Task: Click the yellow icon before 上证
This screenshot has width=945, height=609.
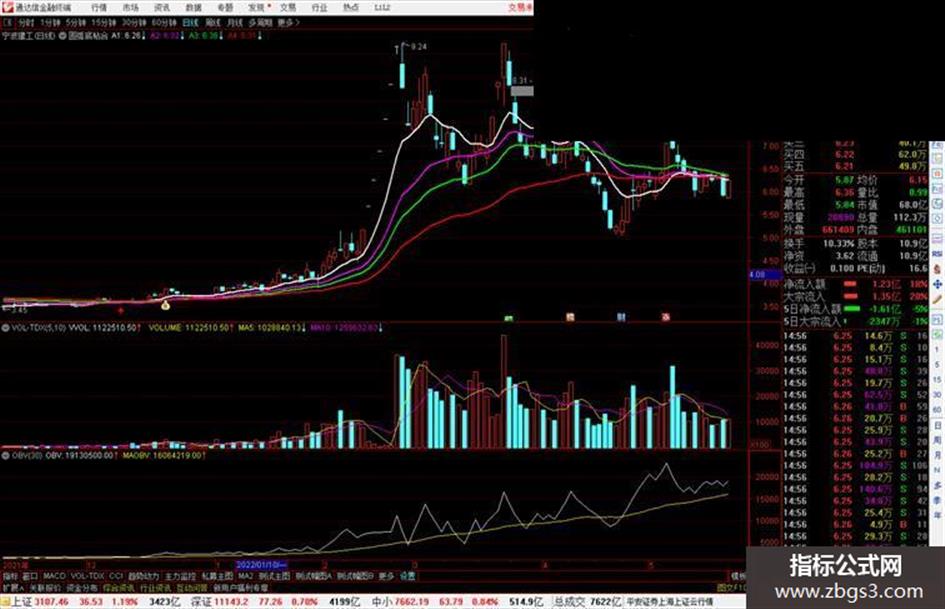Action: pos(5,602)
